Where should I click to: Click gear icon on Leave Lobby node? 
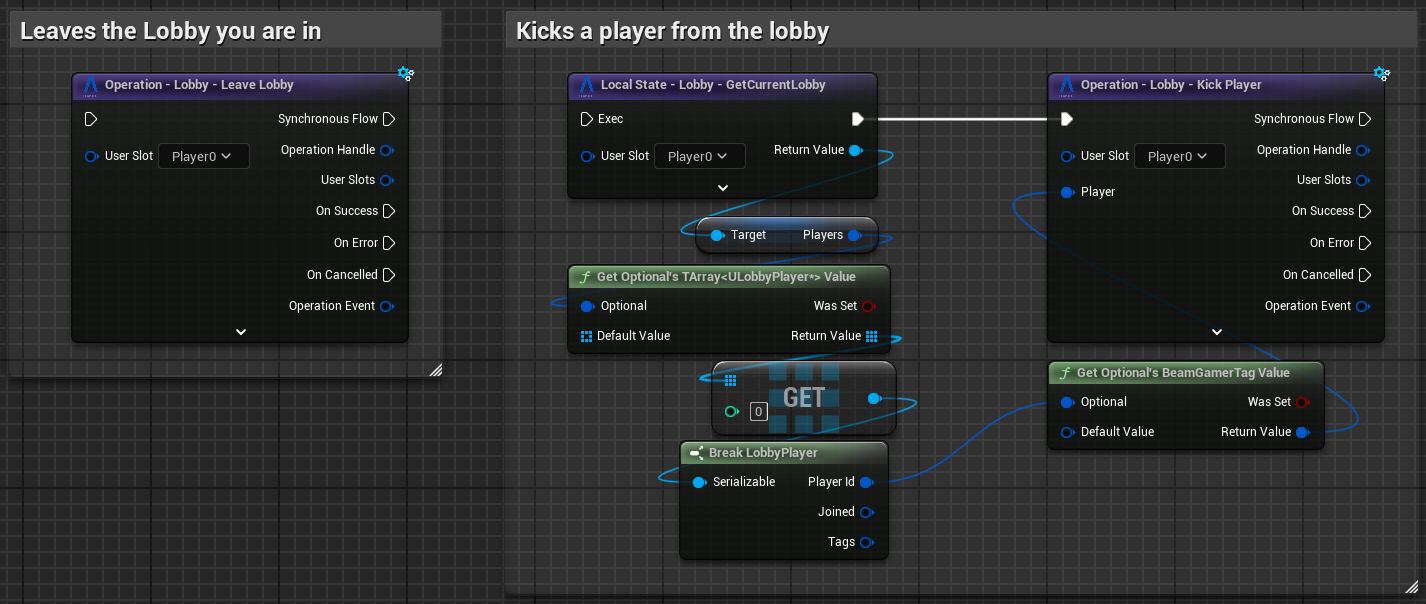(405, 73)
